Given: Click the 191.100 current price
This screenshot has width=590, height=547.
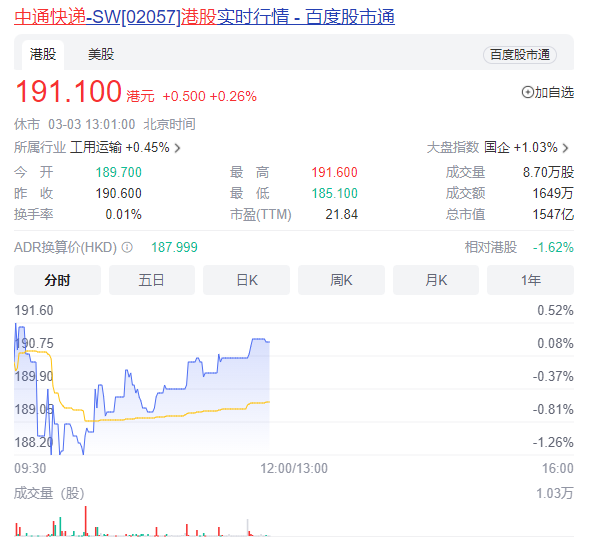Looking at the screenshot, I should point(68,91).
